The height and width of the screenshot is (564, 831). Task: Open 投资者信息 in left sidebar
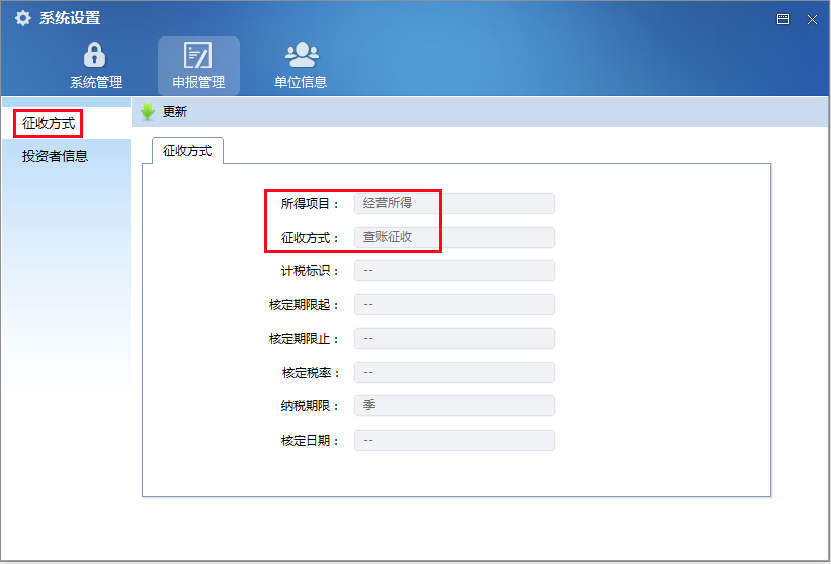point(55,156)
